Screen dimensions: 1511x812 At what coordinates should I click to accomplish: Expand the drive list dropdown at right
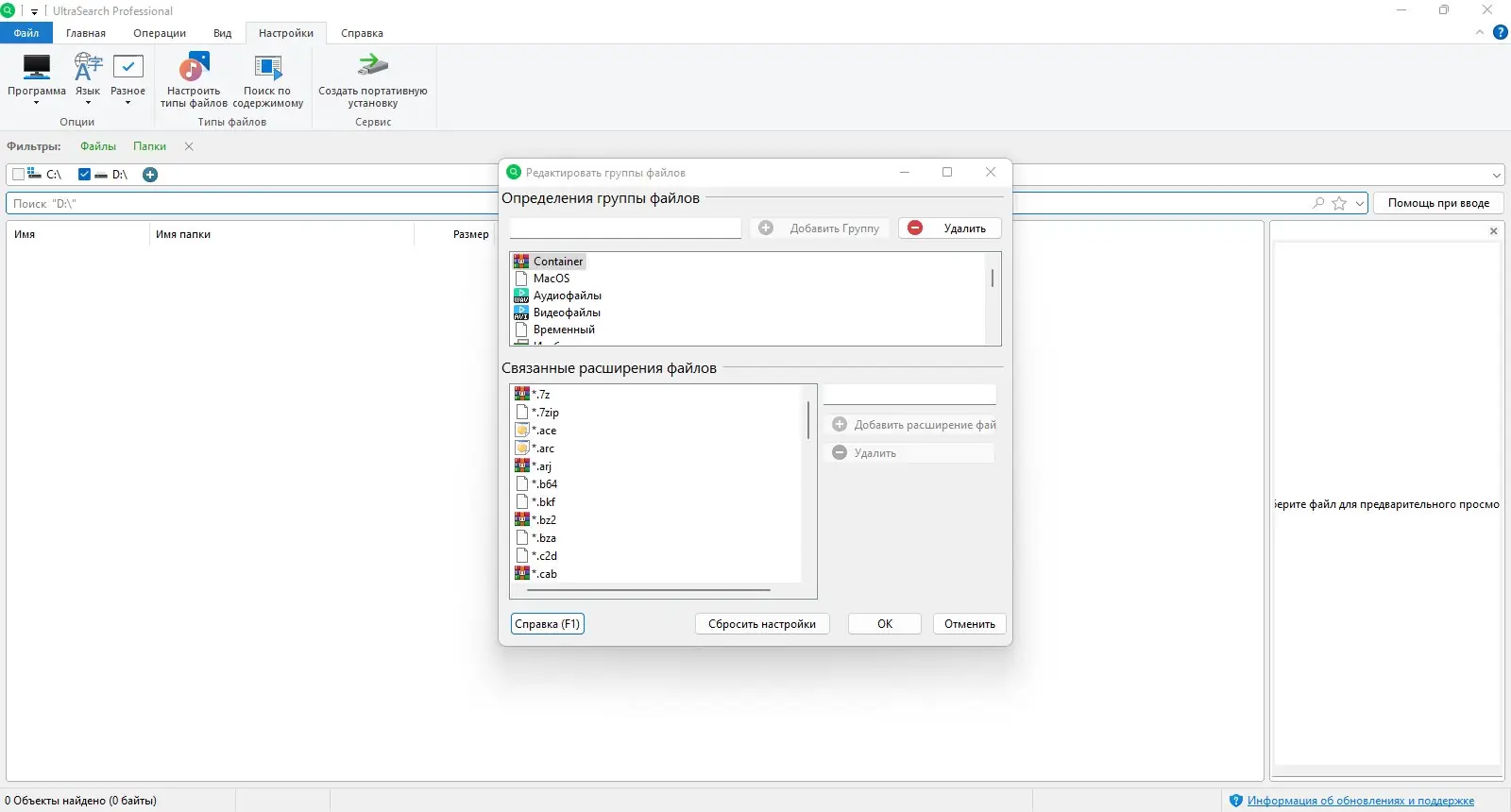click(1497, 175)
